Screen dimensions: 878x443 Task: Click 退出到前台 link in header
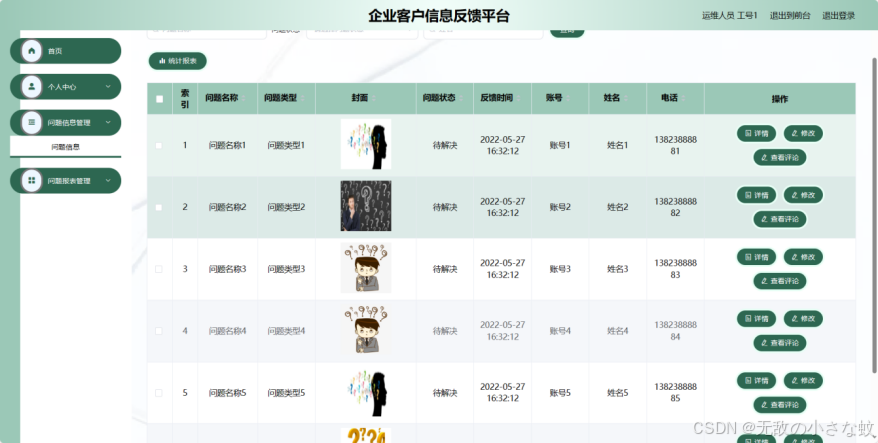point(790,16)
